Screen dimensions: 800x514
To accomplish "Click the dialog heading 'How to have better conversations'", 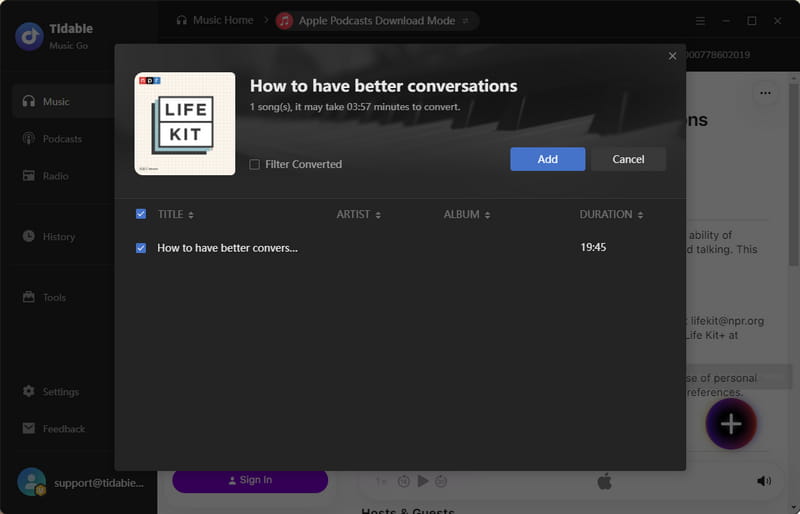I will [384, 86].
